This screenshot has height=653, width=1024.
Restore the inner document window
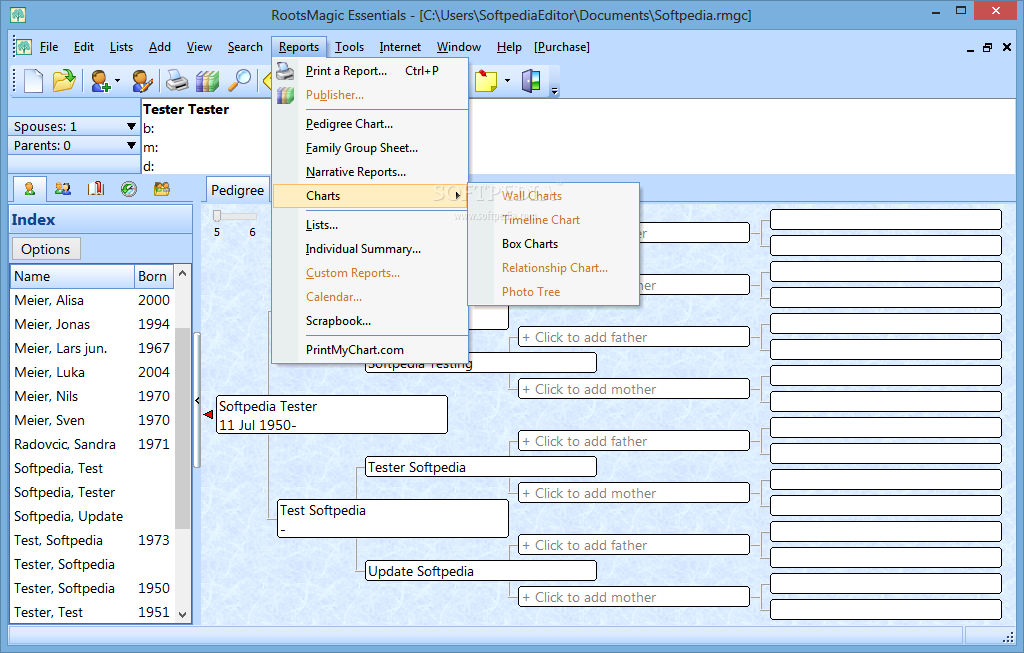(x=987, y=47)
